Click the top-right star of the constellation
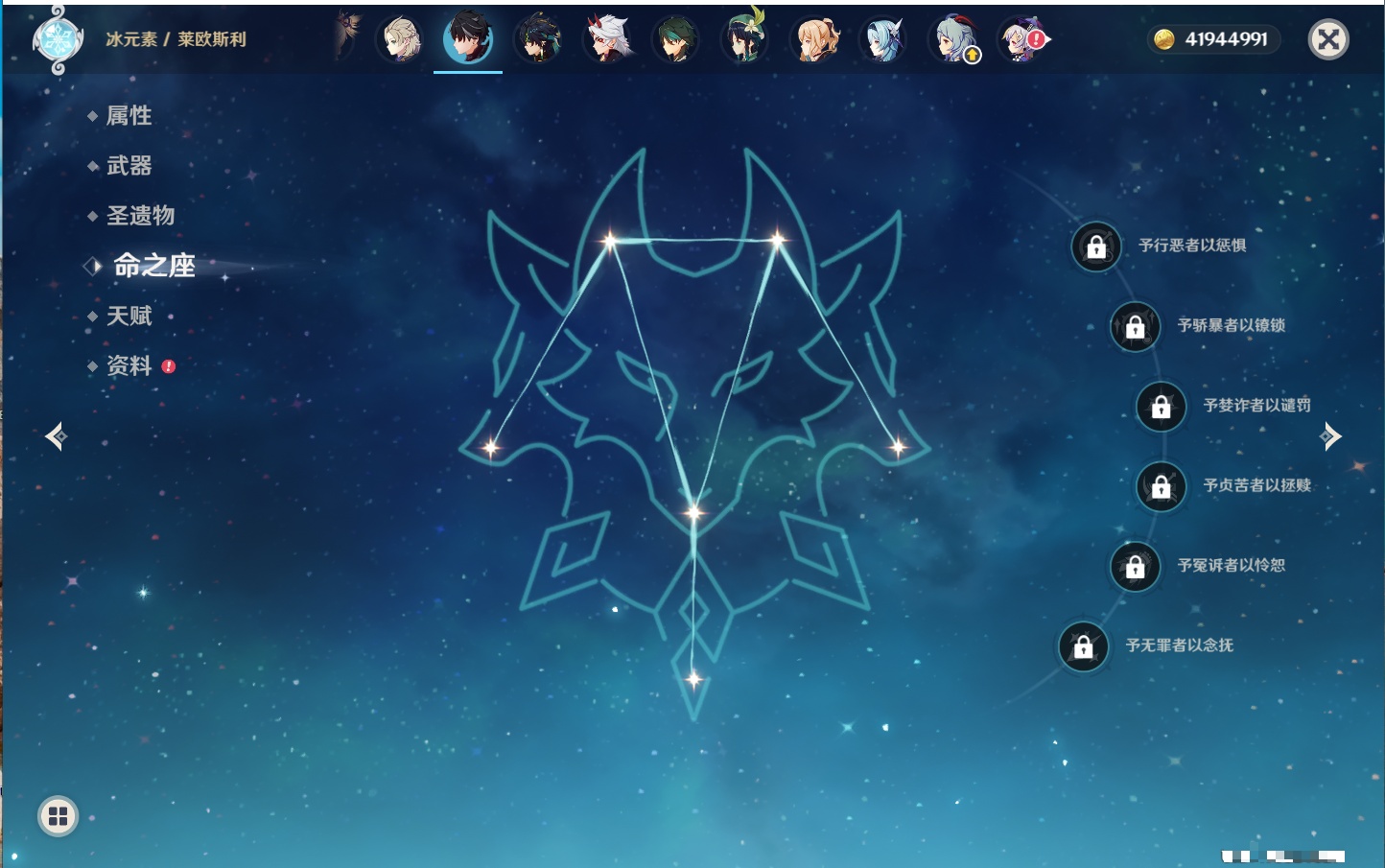Screen dimensions: 1385x868 click(777, 239)
